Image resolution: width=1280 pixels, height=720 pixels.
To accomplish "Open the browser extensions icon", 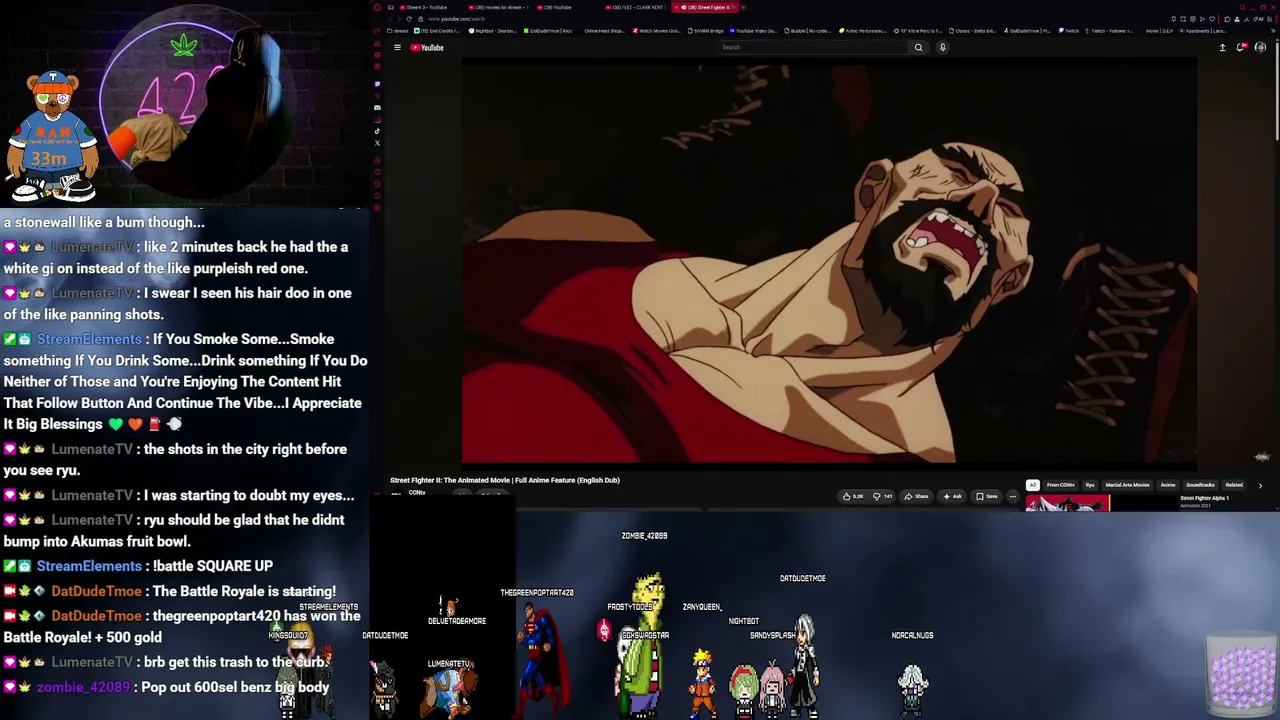I will (1227, 19).
